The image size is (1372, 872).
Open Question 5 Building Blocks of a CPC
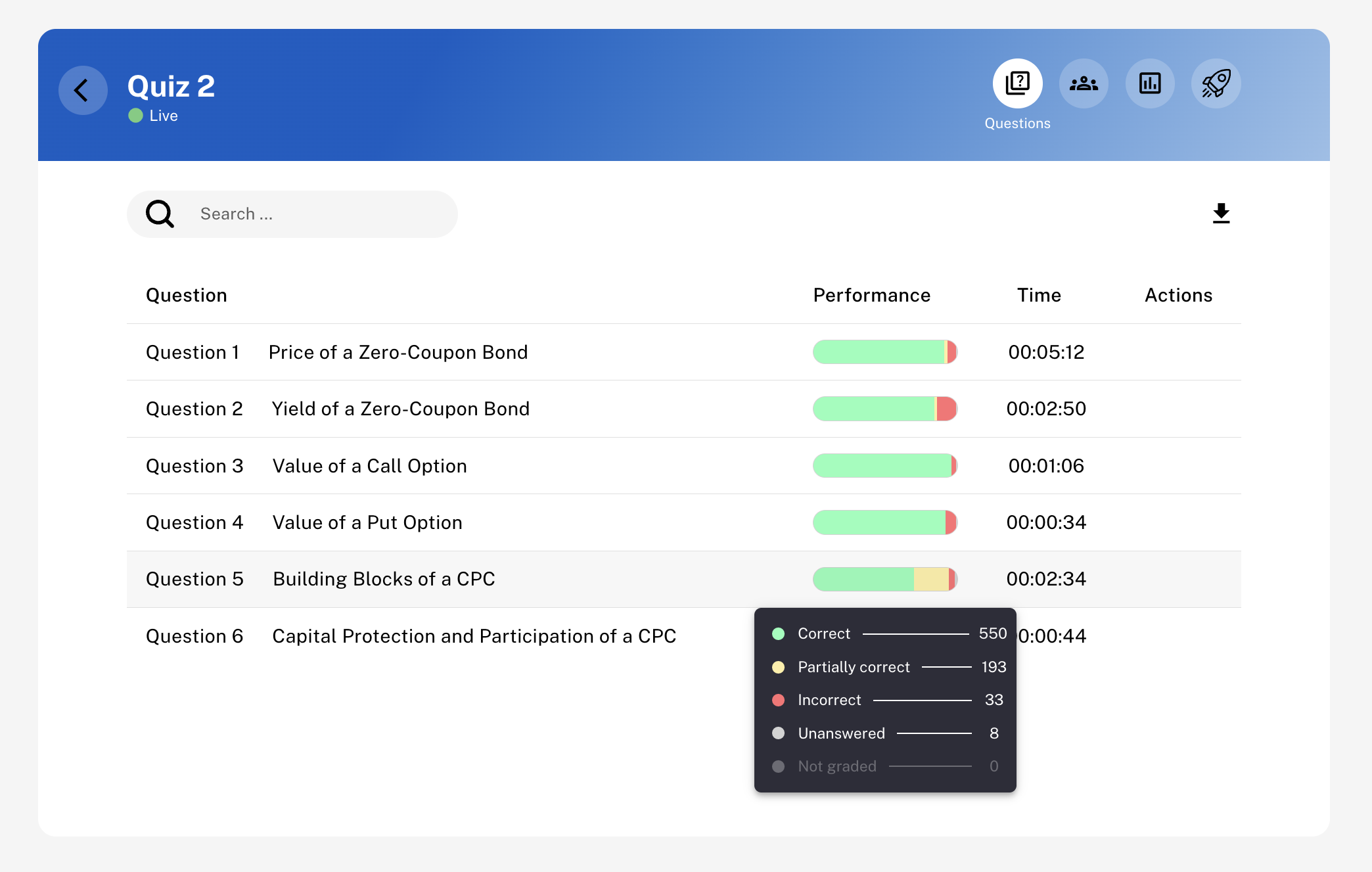[384, 579]
